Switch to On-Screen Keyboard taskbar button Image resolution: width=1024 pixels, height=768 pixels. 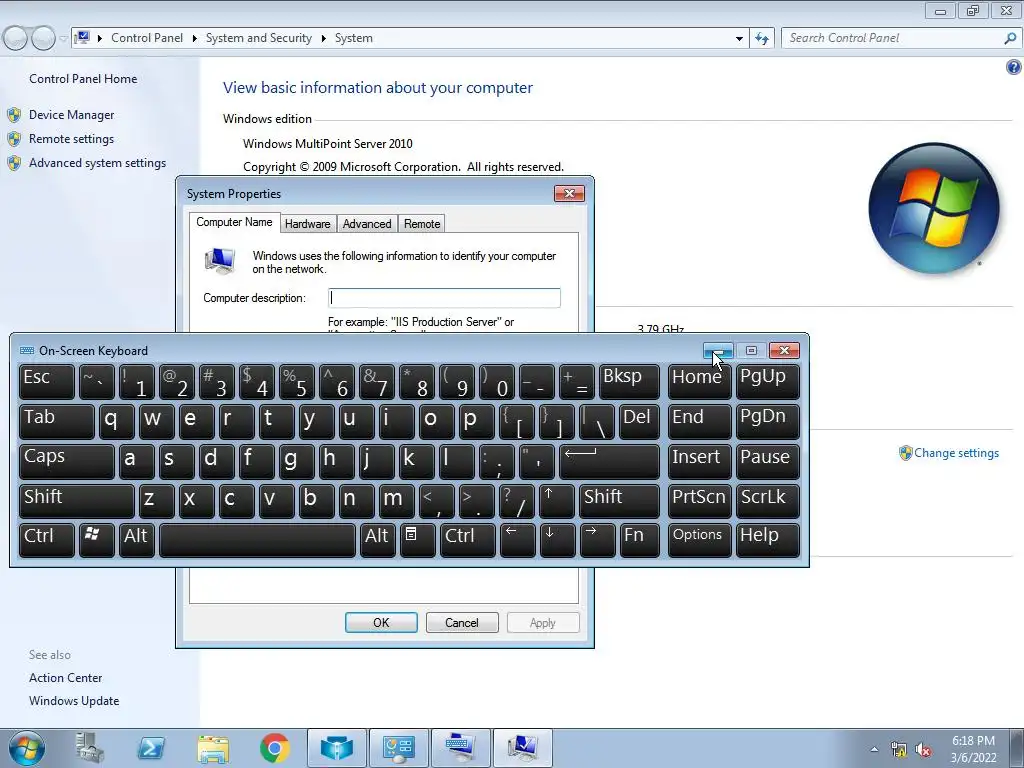click(460, 748)
